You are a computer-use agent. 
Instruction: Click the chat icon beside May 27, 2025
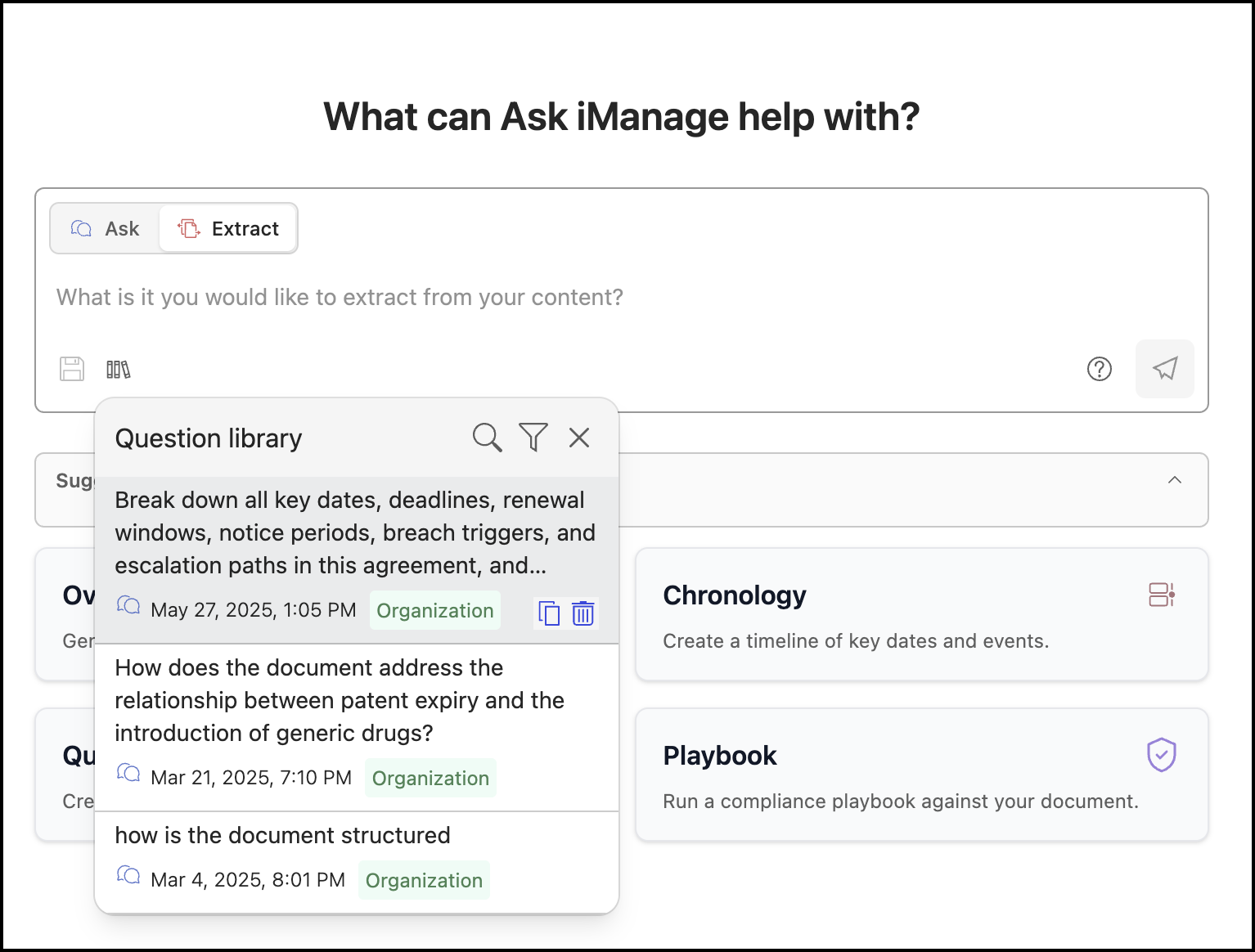click(128, 605)
